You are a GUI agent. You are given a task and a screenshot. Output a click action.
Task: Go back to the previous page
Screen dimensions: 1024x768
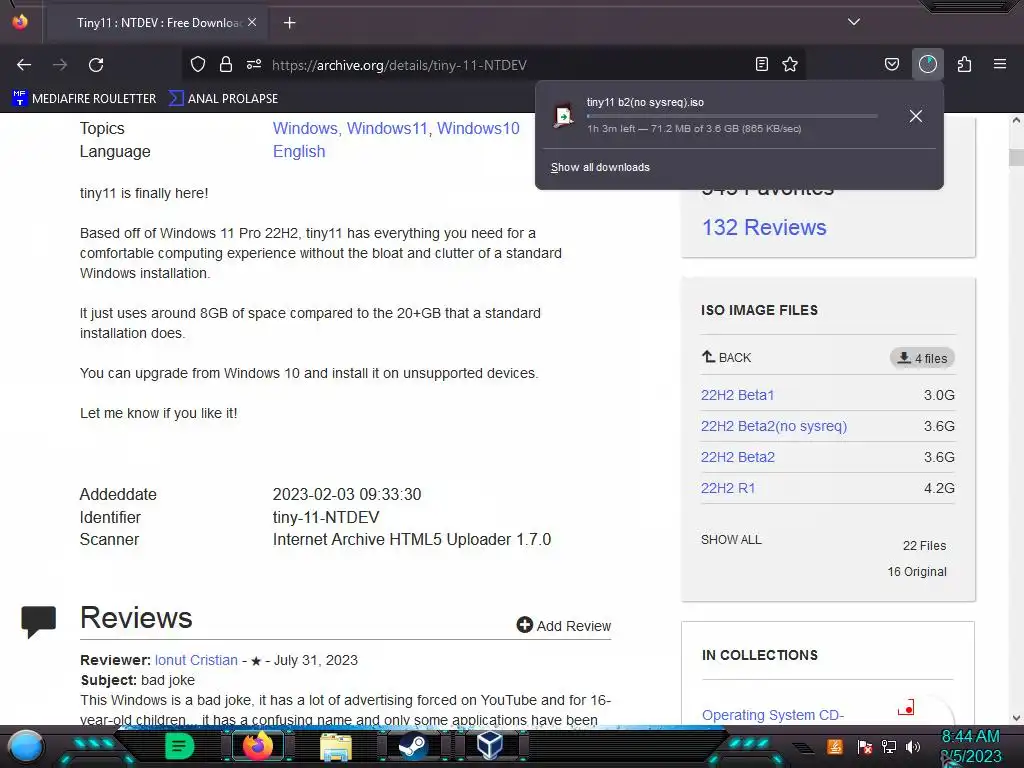(24, 65)
